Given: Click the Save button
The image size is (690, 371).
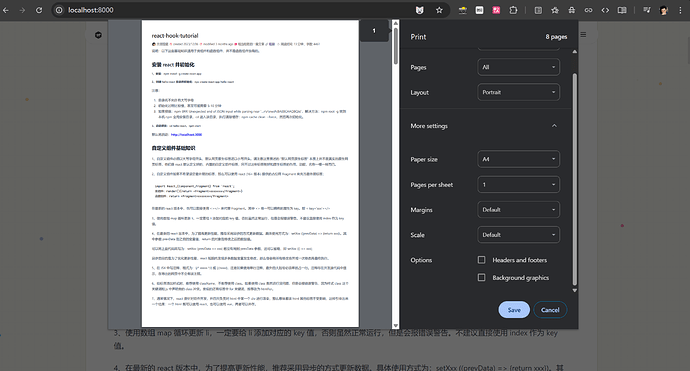Looking at the screenshot, I should 514,310.
